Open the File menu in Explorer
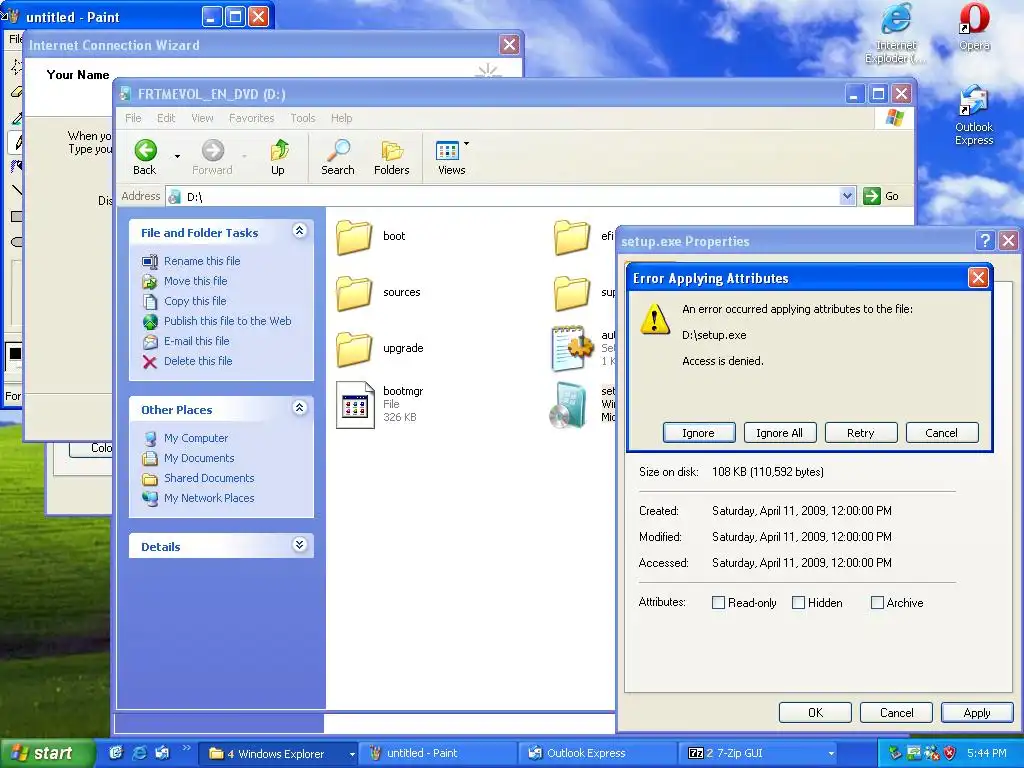 (x=133, y=118)
